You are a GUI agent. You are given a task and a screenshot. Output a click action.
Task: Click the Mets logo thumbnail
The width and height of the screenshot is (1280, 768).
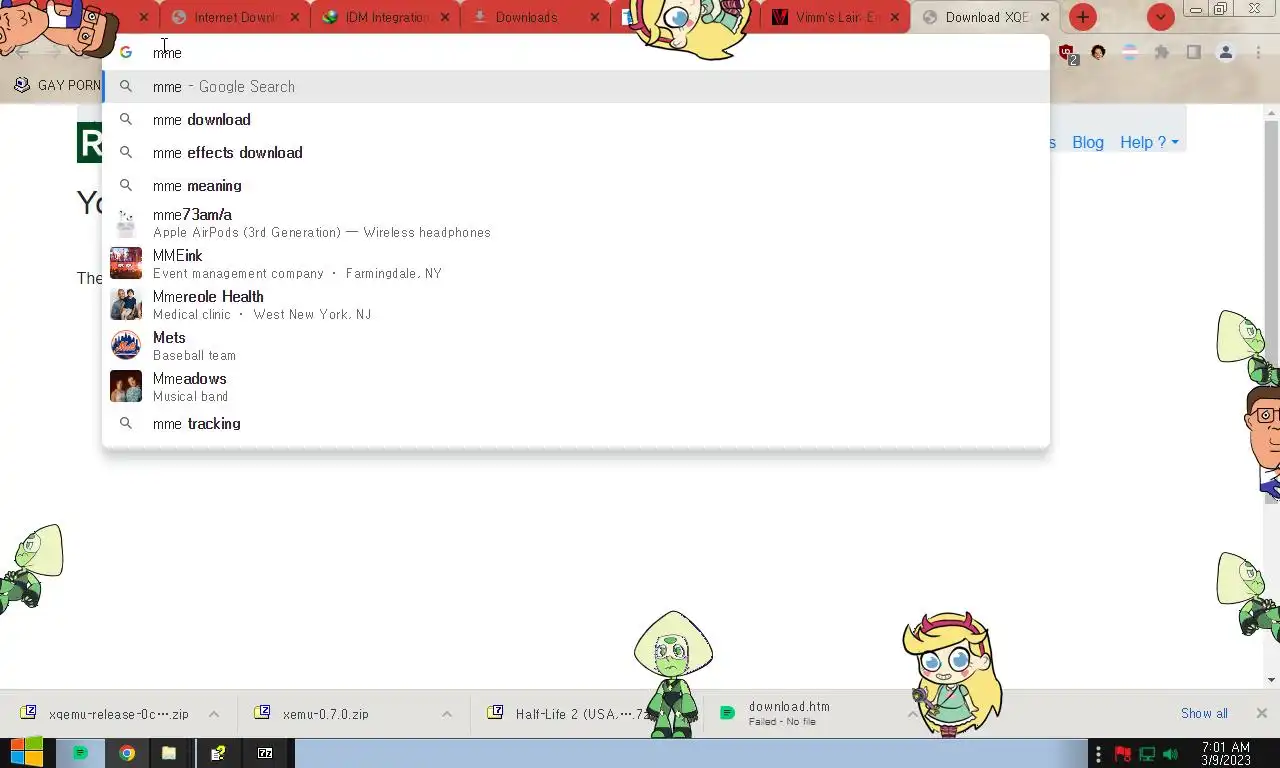click(126, 345)
